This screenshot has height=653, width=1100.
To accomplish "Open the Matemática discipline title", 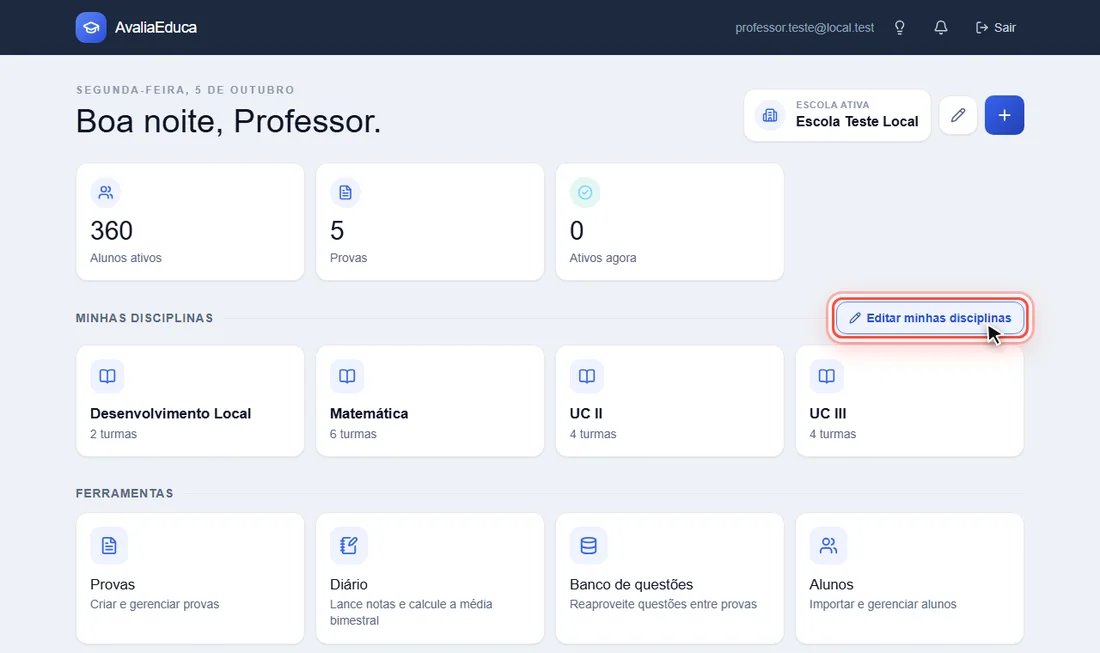I will click(369, 413).
